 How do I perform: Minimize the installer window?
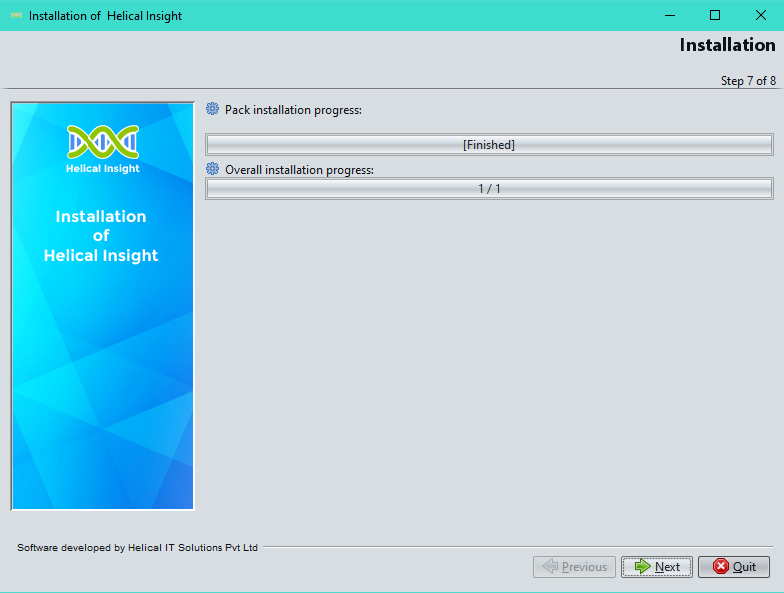point(670,16)
